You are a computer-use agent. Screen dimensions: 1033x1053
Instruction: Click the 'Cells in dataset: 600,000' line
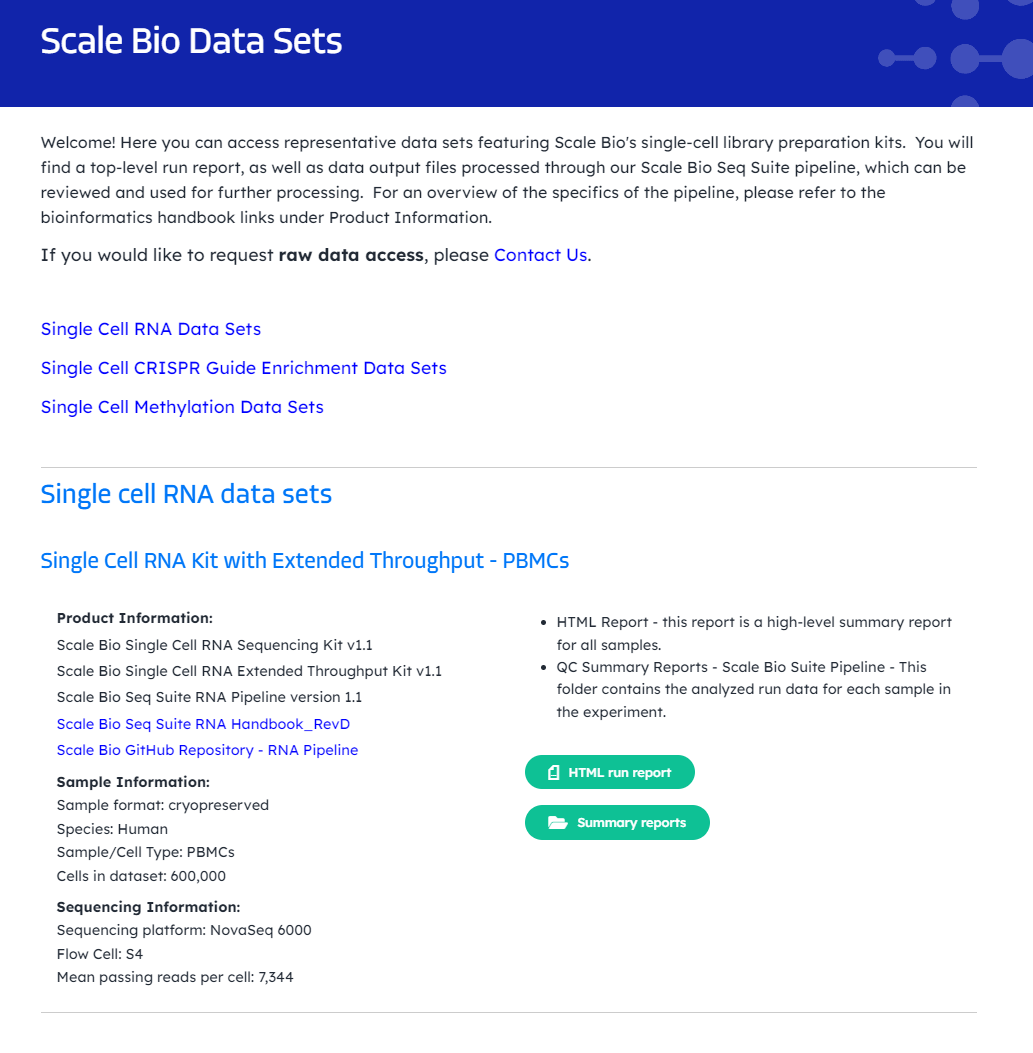point(141,876)
